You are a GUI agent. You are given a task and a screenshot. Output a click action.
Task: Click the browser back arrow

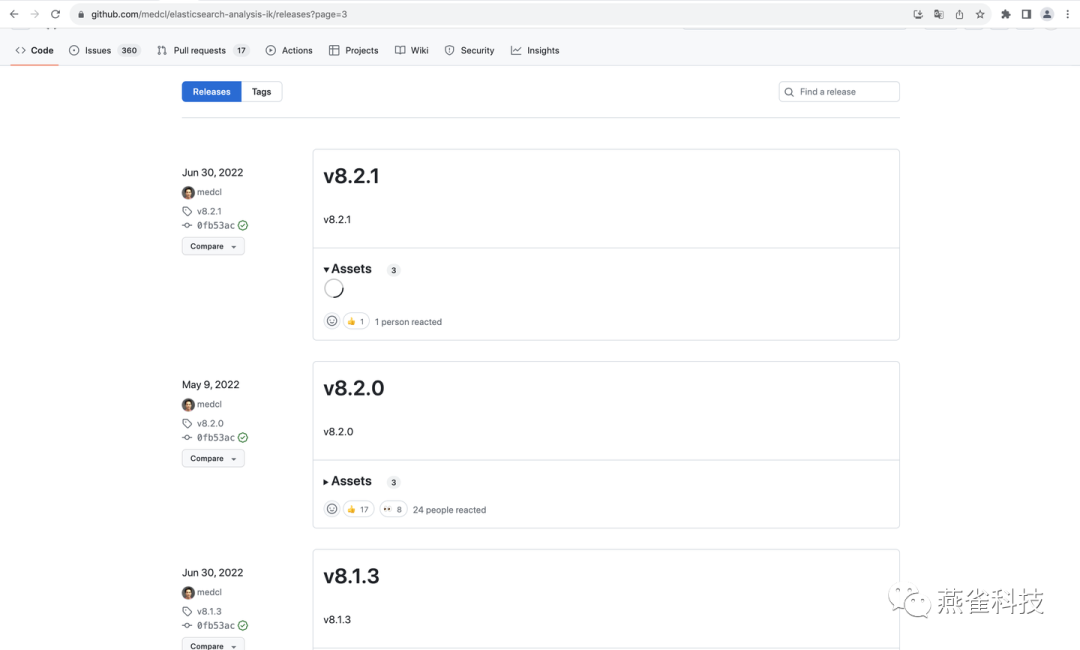coord(13,15)
